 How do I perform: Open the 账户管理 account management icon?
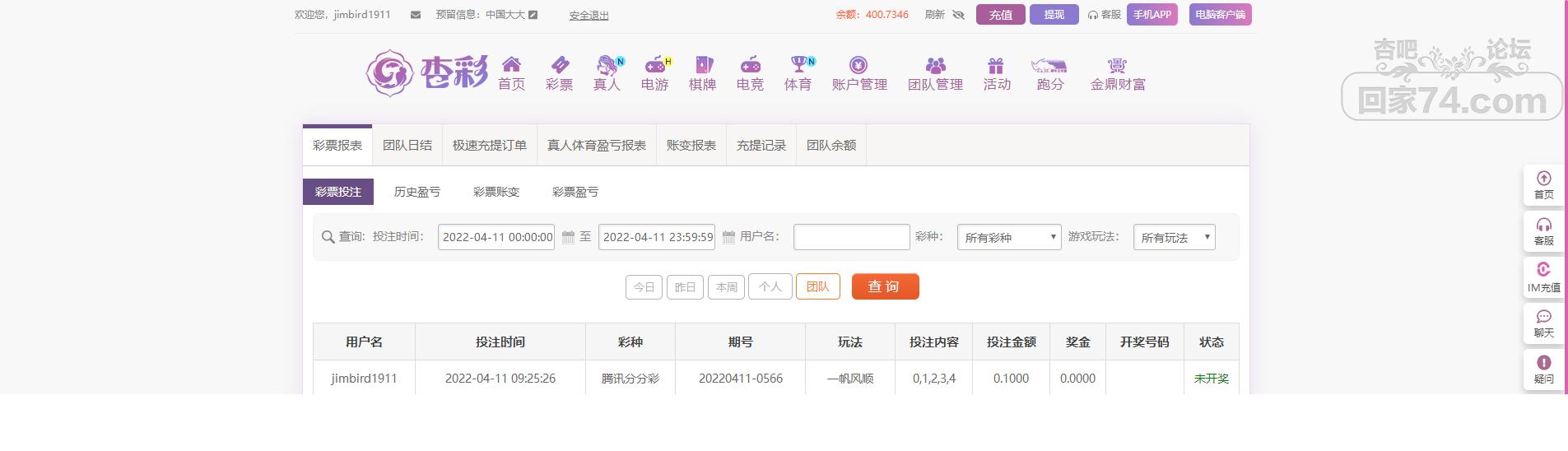(x=859, y=65)
